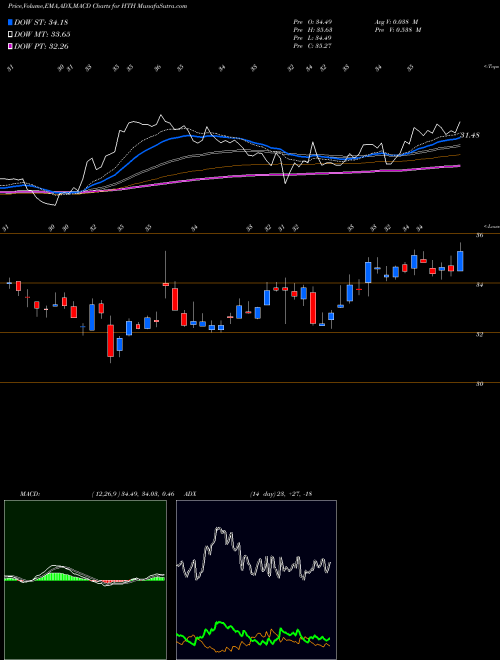This screenshot has width=500, height=660.
Task: Click the dark blue ADX chart panel
Action: 256,580
